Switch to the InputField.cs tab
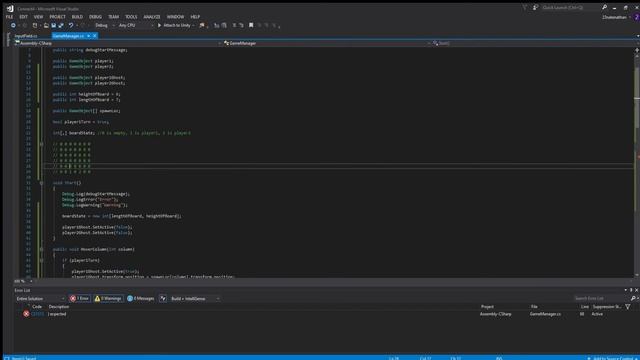This screenshot has width=640, height=360. (x=26, y=36)
